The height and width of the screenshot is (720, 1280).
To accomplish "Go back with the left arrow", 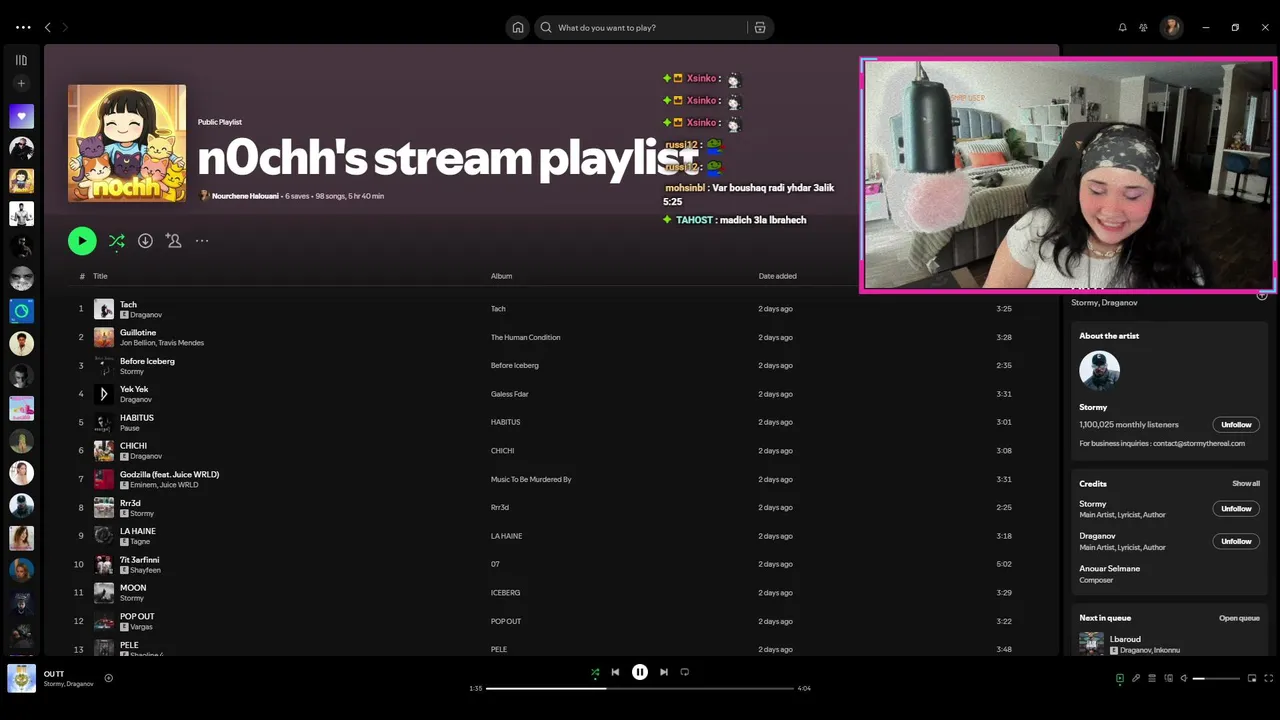I will click(47, 28).
